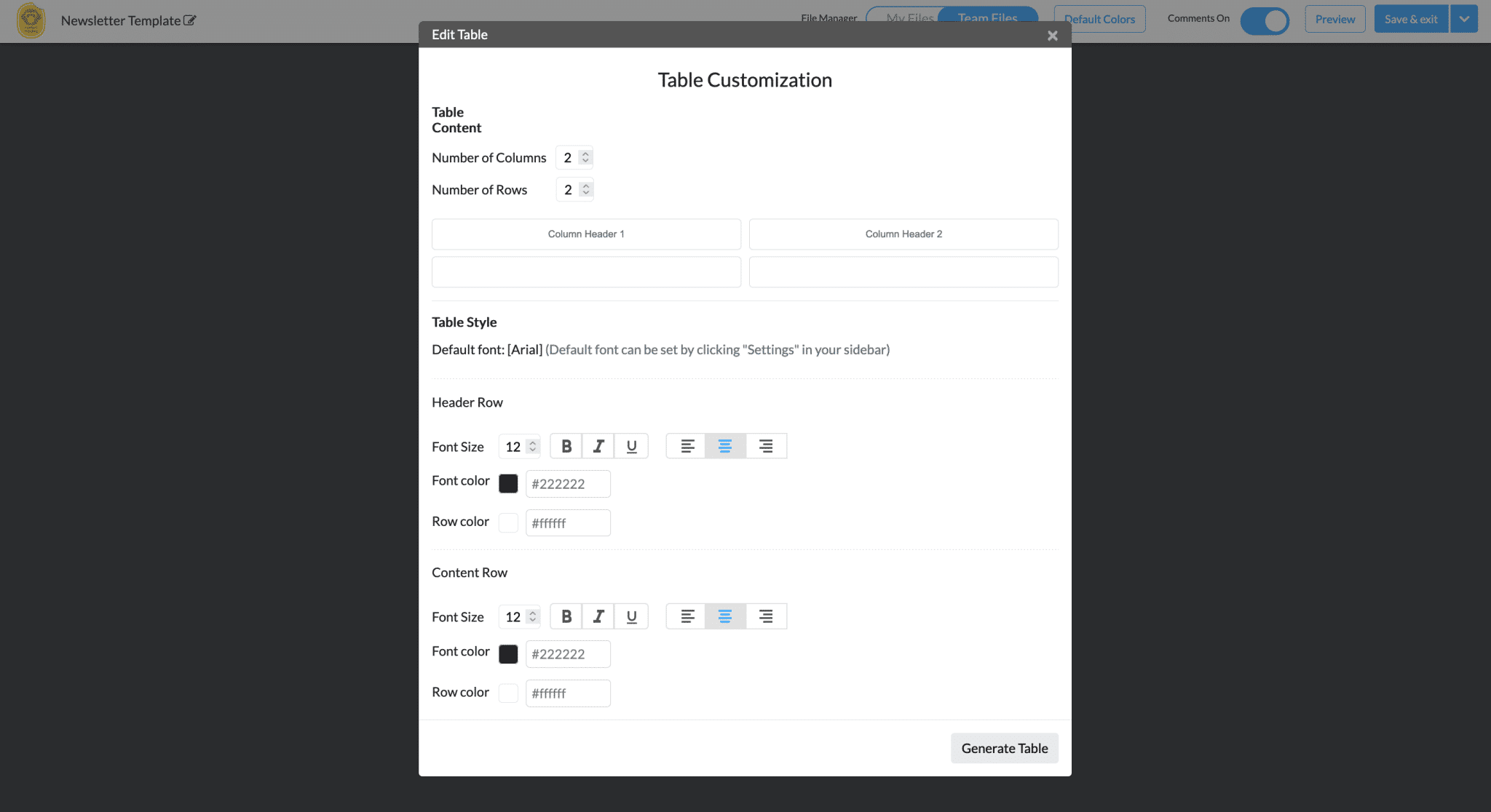This screenshot has height=812, width=1491.
Task: Toggle italic in Header Row formatting
Action: [598, 446]
